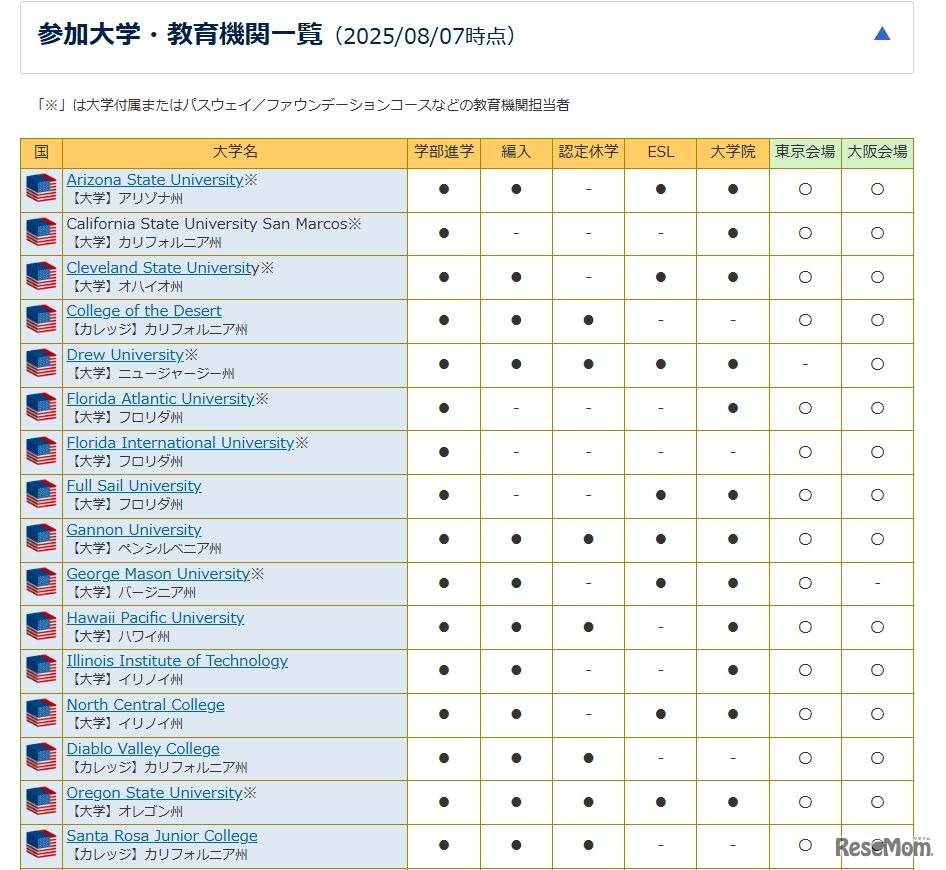Open Florida International University link

pyautogui.click(x=180, y=443)
